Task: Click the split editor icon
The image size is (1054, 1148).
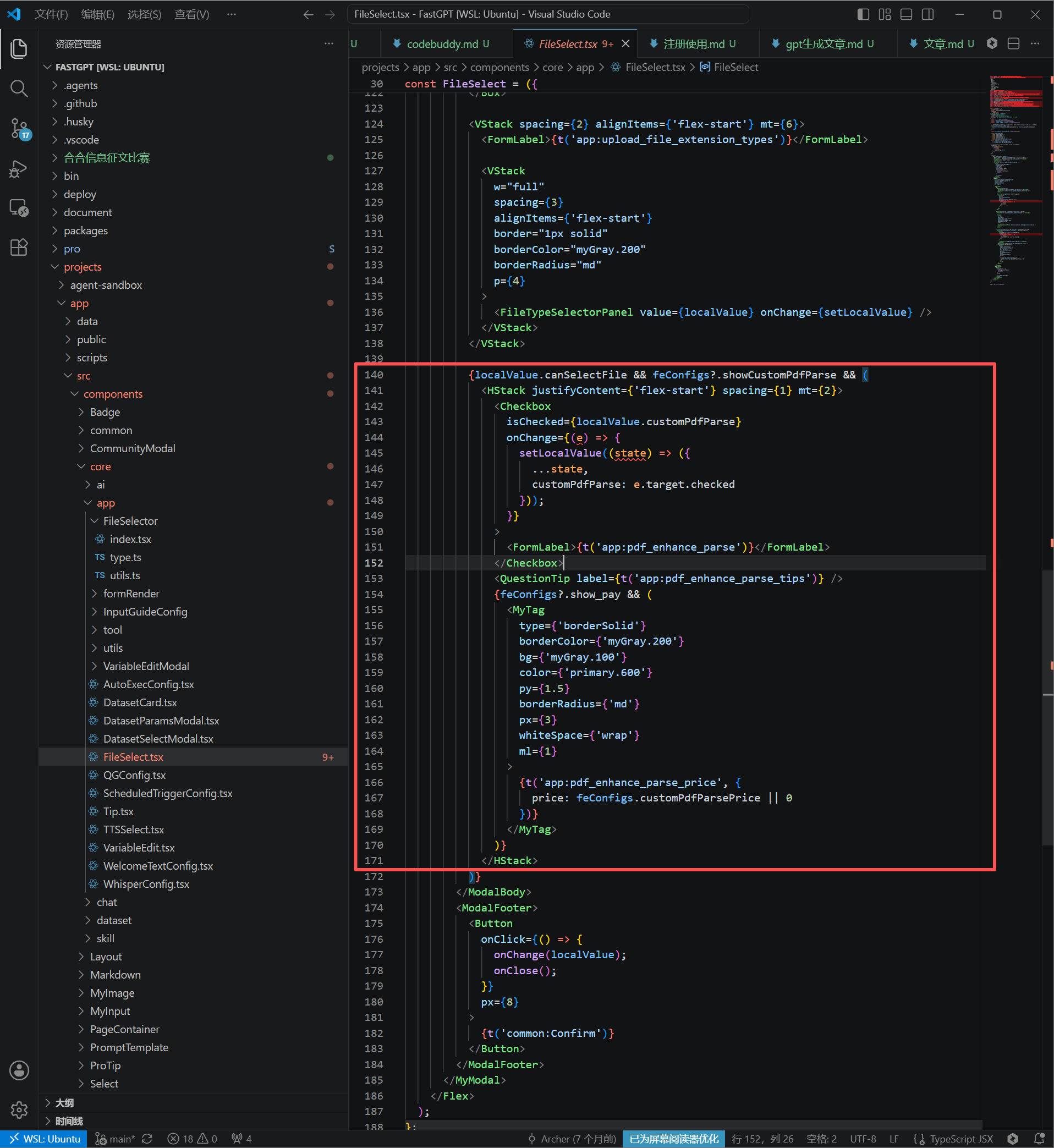Action: (1013, 43)
